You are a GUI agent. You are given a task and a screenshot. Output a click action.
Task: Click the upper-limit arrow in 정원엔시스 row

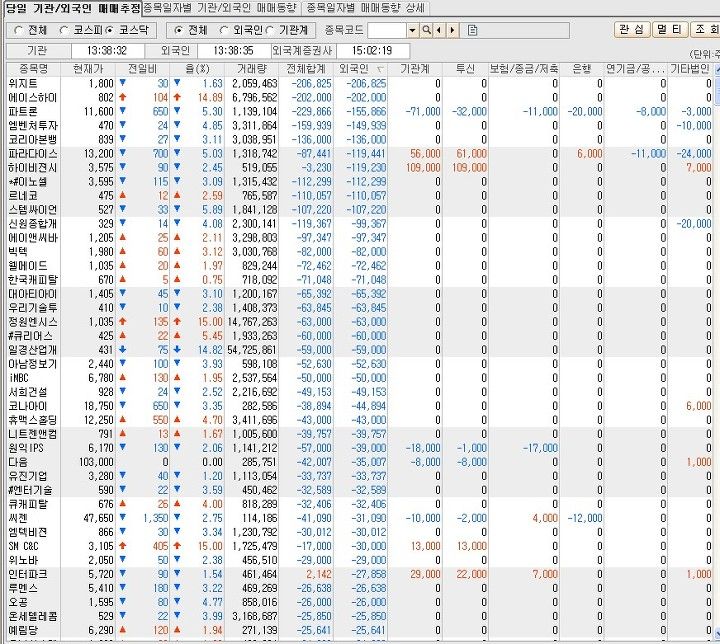point(123,322)
